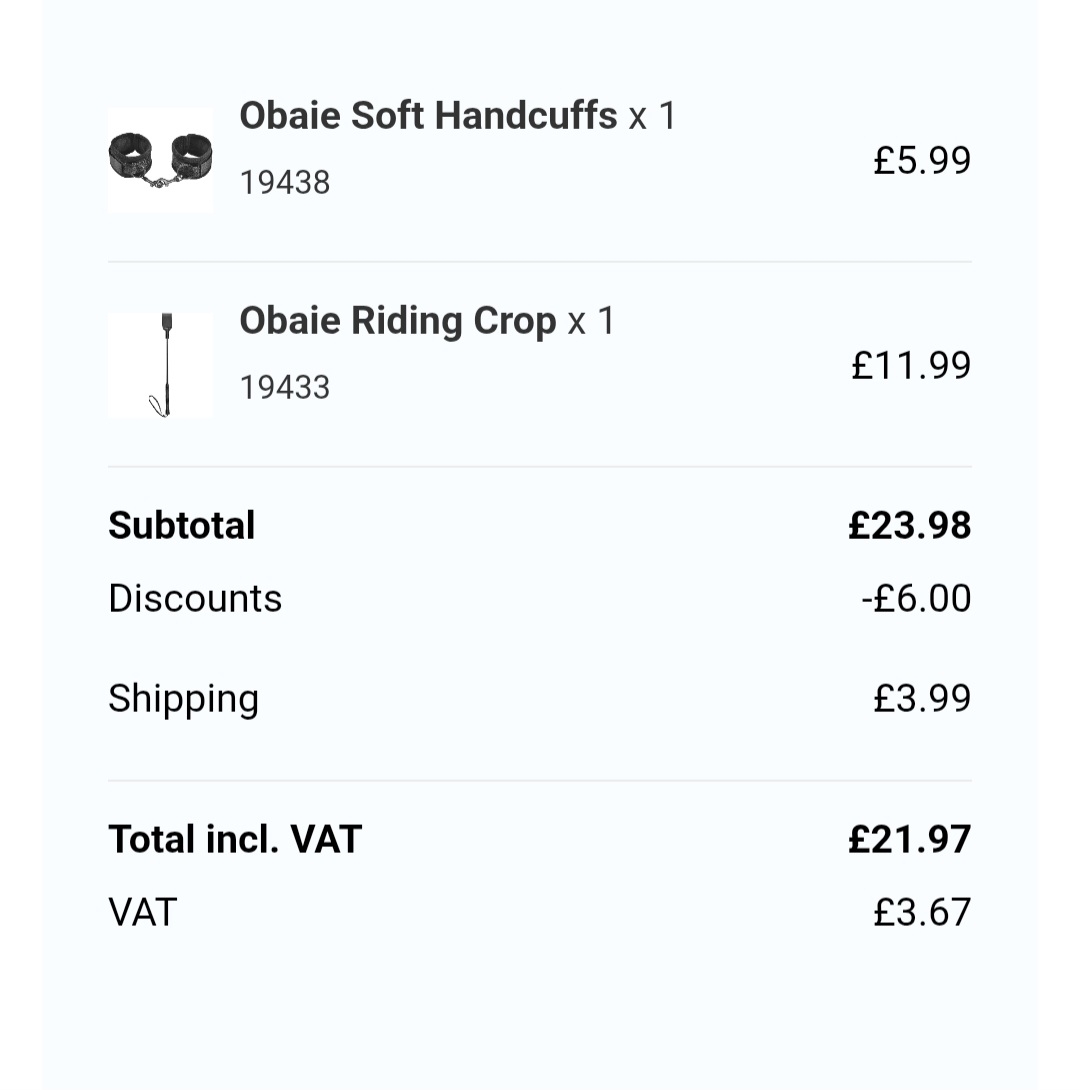
Task: Click the Subtotal label
Action: 182,525
